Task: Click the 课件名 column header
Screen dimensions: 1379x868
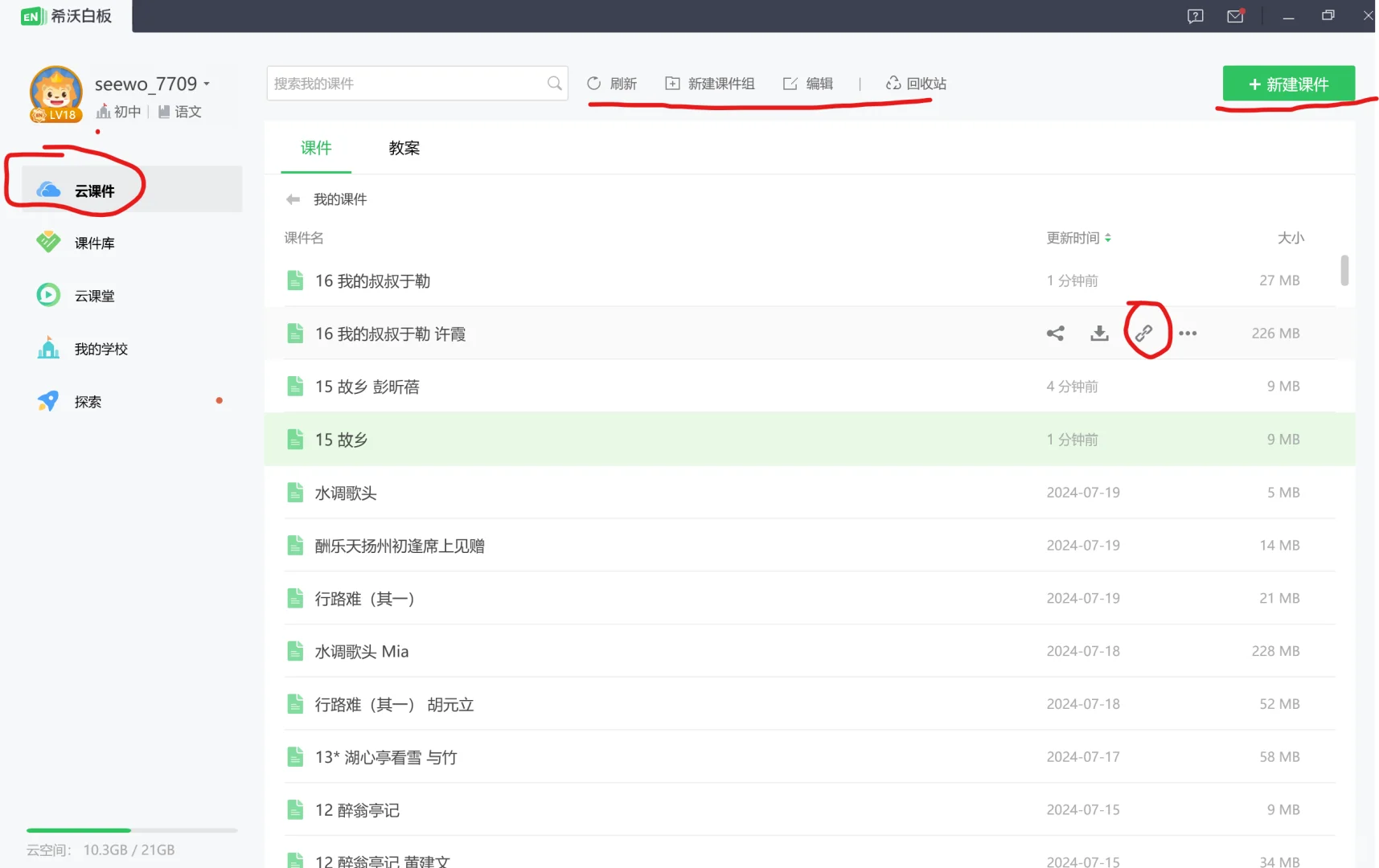Action: click(x=304, y=238)
